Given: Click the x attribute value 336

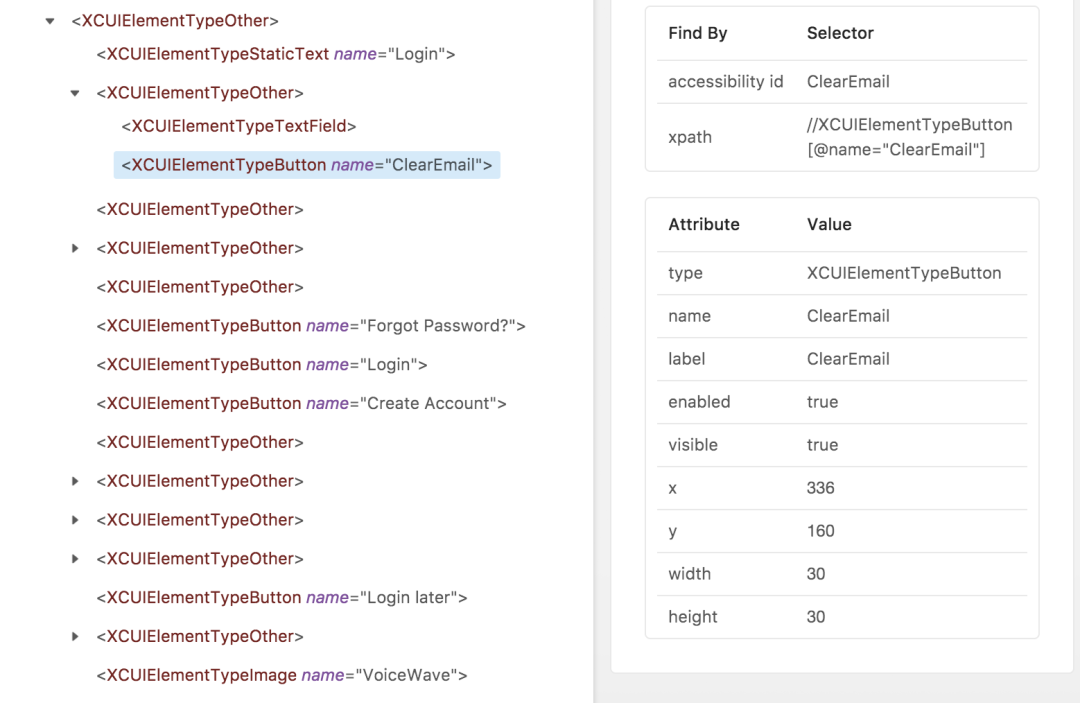Looking at the screenshot, I should (820, 488).
